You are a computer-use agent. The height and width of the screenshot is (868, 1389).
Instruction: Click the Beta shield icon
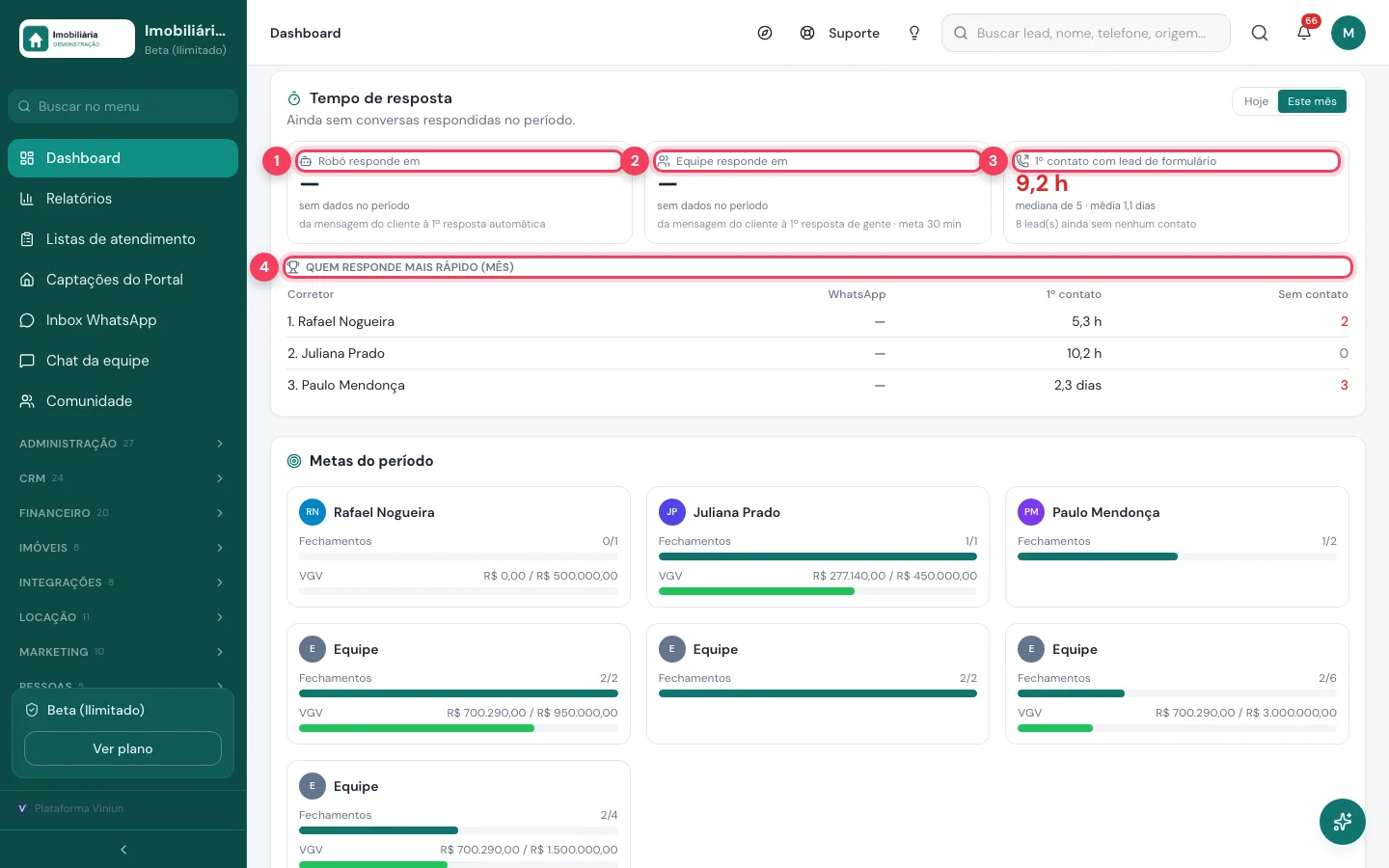click(x=32, y=710)
